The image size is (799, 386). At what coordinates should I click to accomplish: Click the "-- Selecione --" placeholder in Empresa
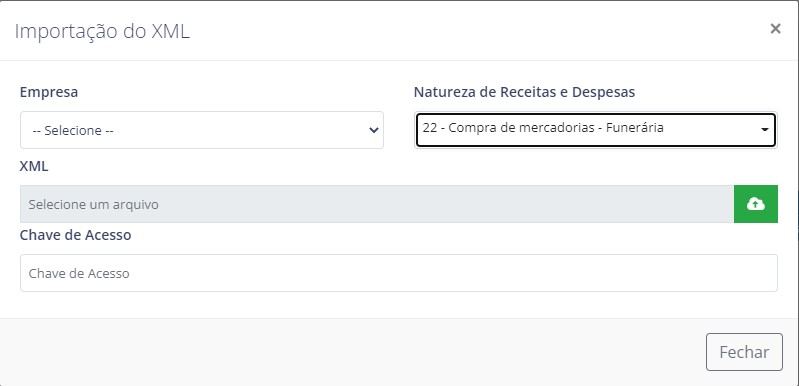[73, 130]
